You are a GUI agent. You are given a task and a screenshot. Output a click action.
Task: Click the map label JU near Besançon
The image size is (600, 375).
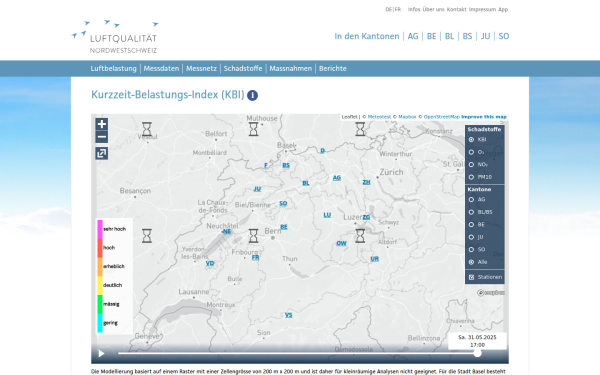tap(257, 189)
